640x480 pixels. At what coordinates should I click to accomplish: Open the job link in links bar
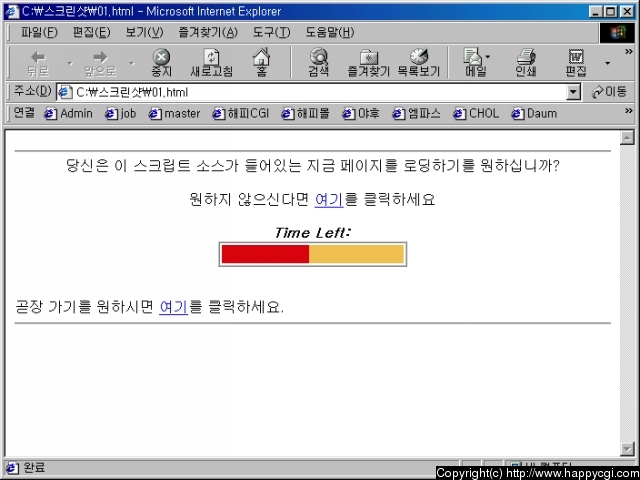click(x=120, y=113)
